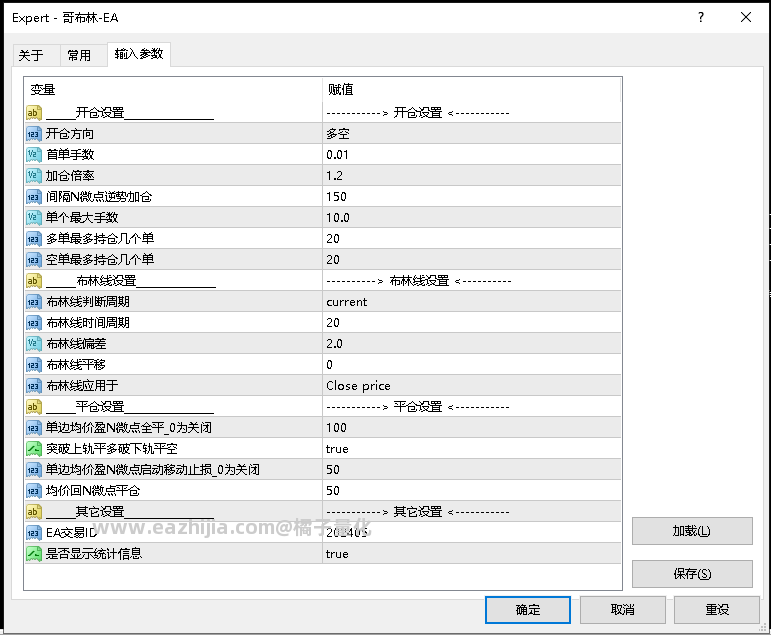Select the 50 value of 均价回N微点平仓

point(472,490)
